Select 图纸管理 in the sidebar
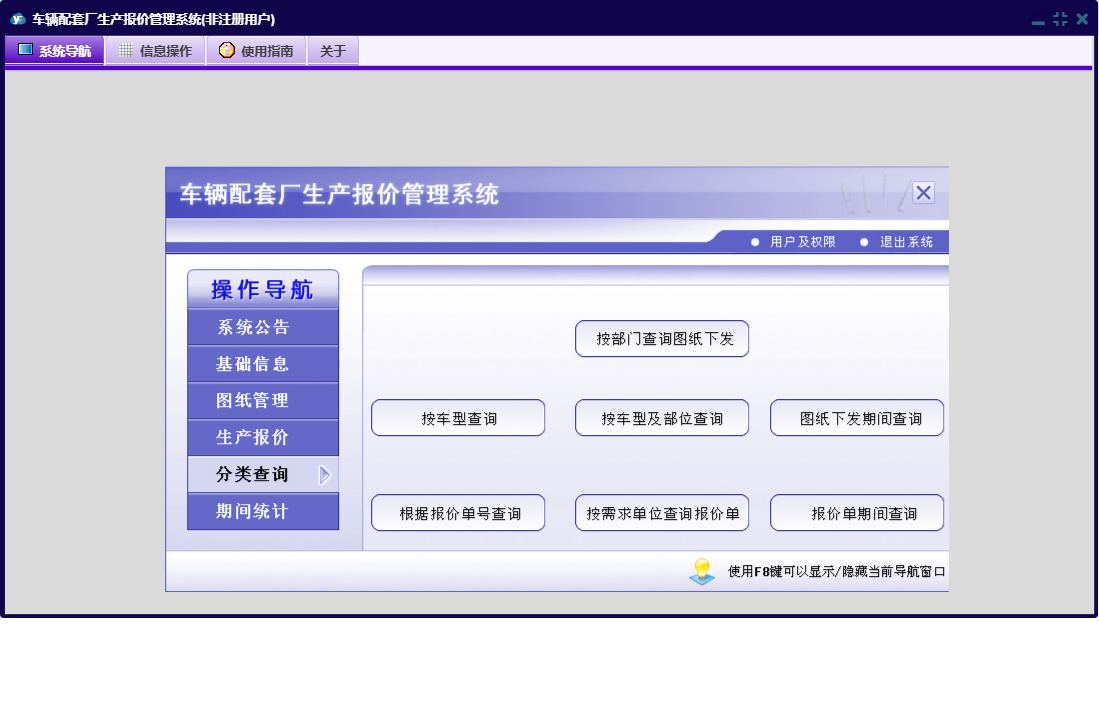This screenshot has width=1099, height=723. (x=263, y=400)
